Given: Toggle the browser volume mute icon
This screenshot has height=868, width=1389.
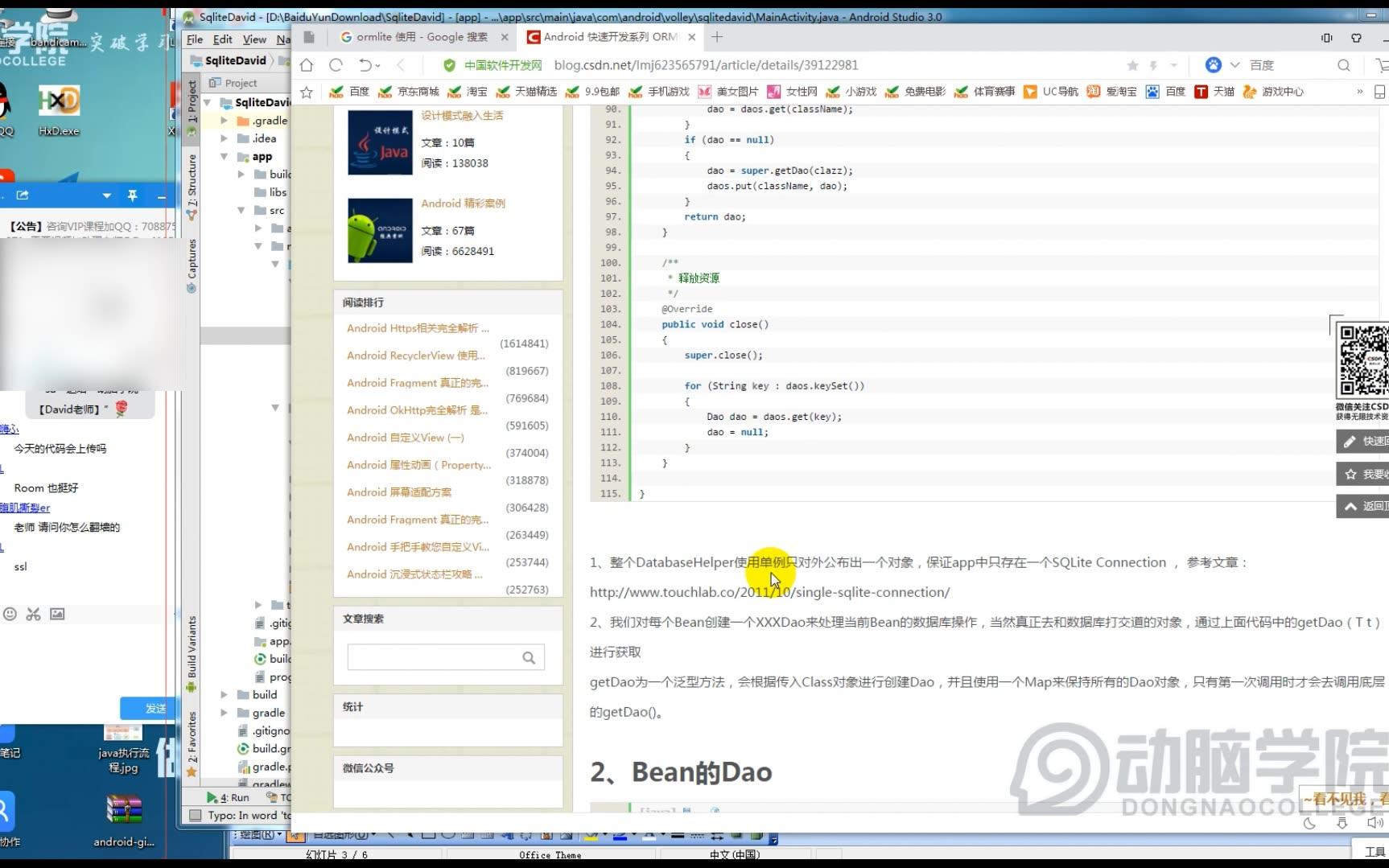Looking at the screenshot, I should pyautogui.click(x=1374, y=822).
